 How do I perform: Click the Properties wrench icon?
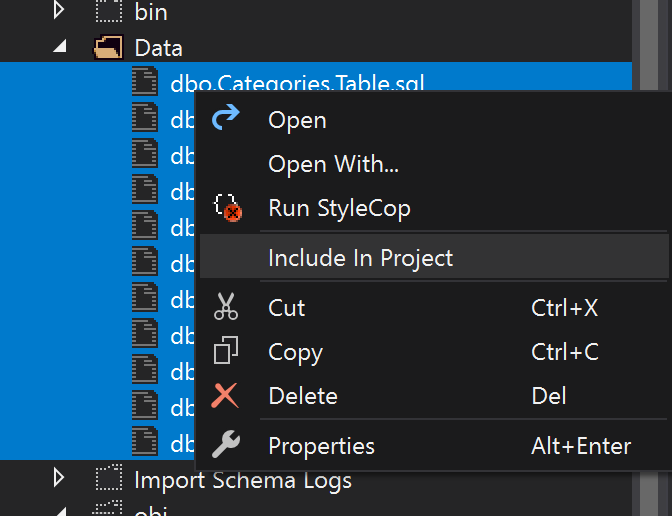(227, 445)
